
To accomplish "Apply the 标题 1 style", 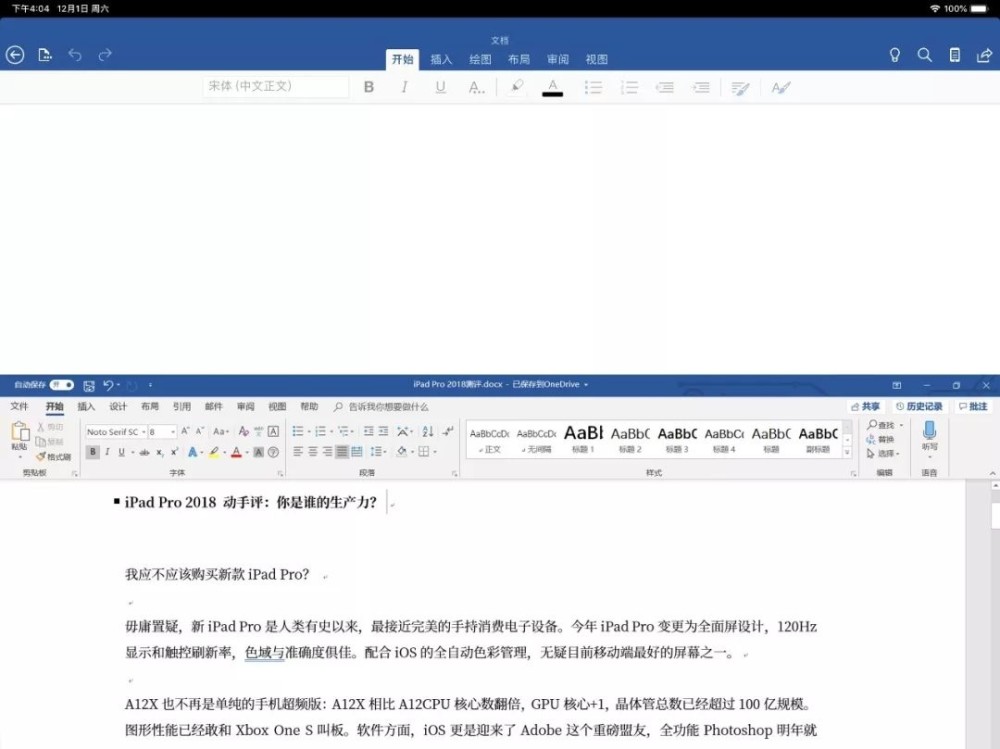I will pyautogui.click(x=583, y=438).
